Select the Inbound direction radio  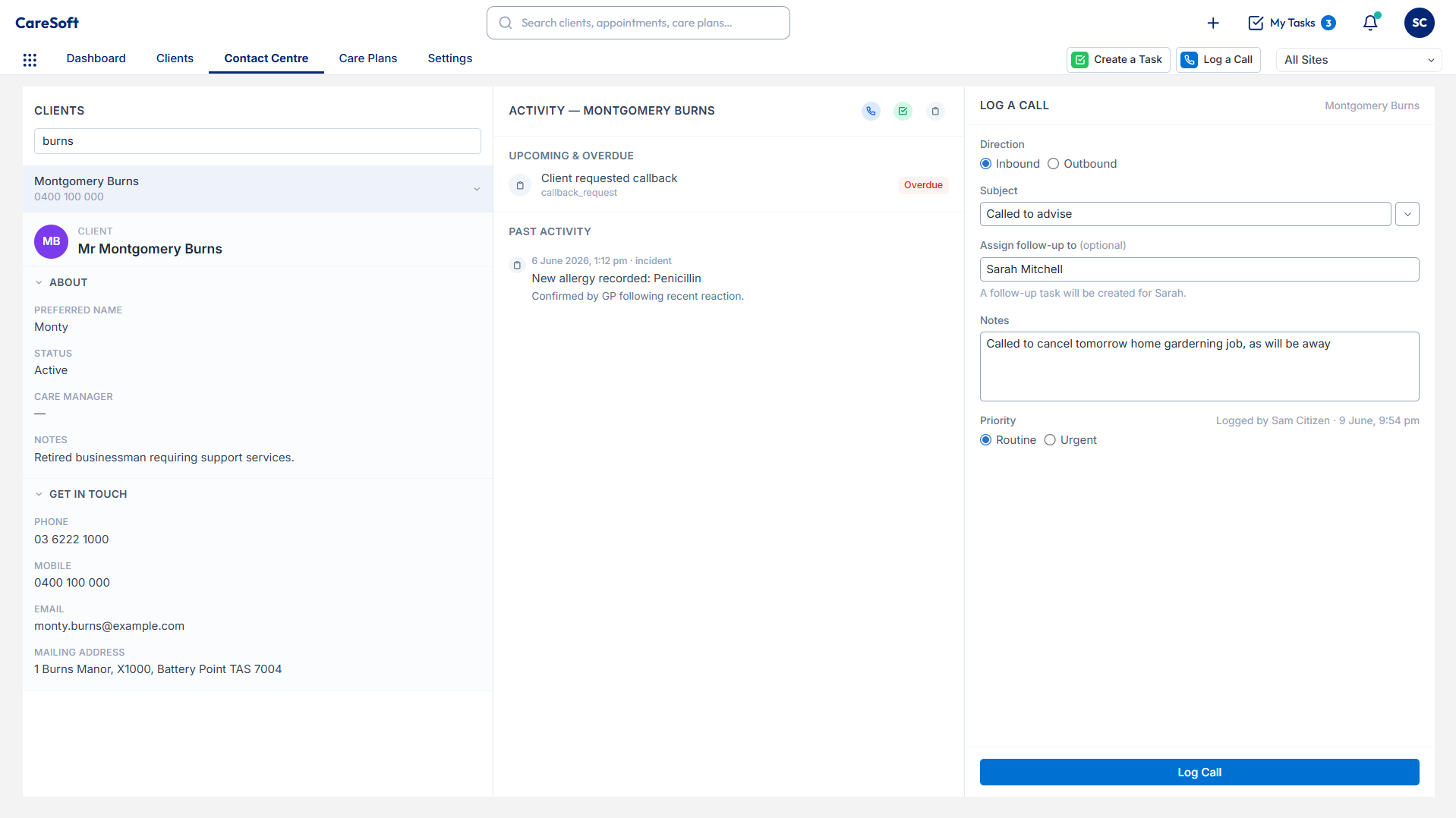[985, 164]
